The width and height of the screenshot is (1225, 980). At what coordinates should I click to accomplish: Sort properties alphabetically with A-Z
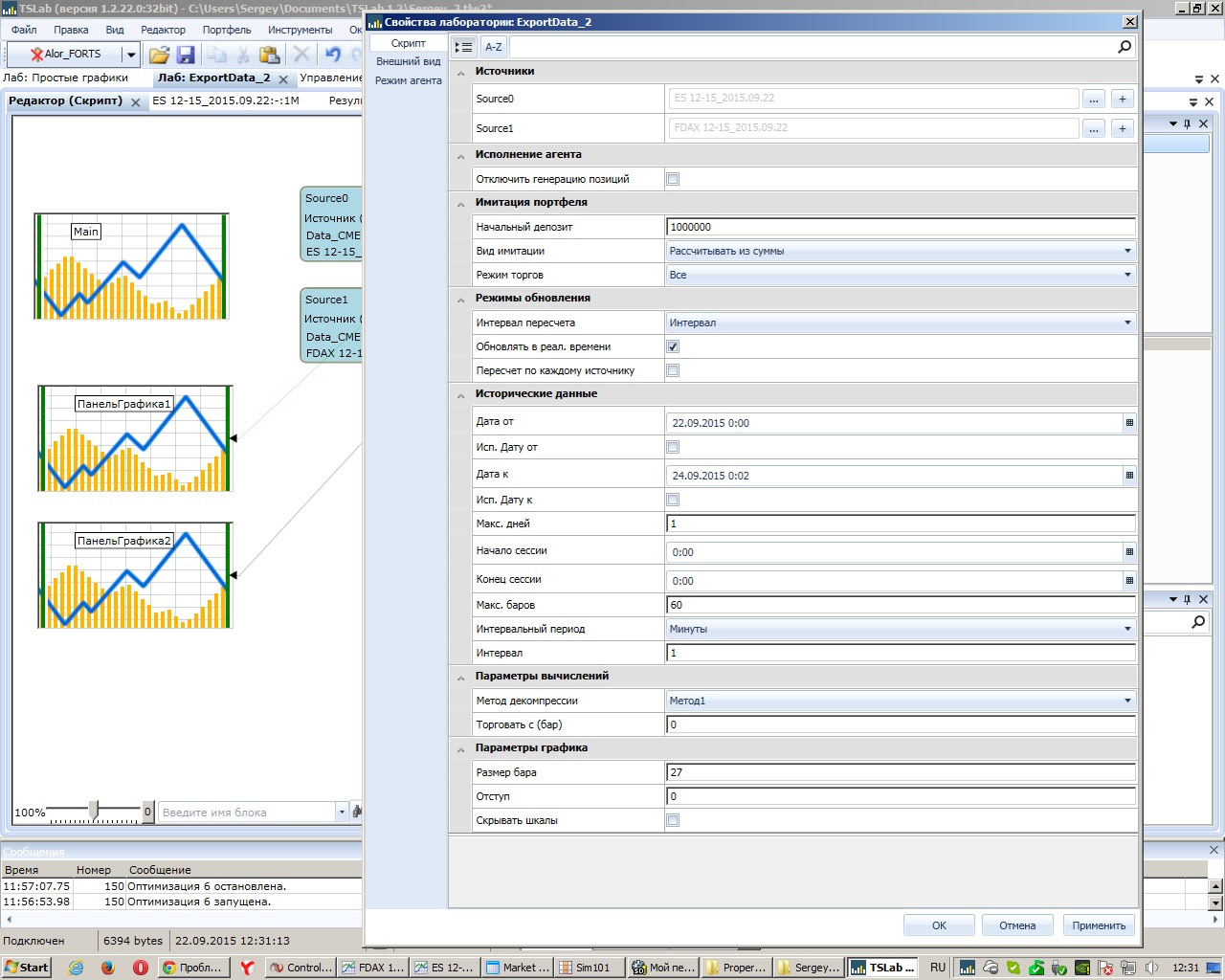[493, 47]
